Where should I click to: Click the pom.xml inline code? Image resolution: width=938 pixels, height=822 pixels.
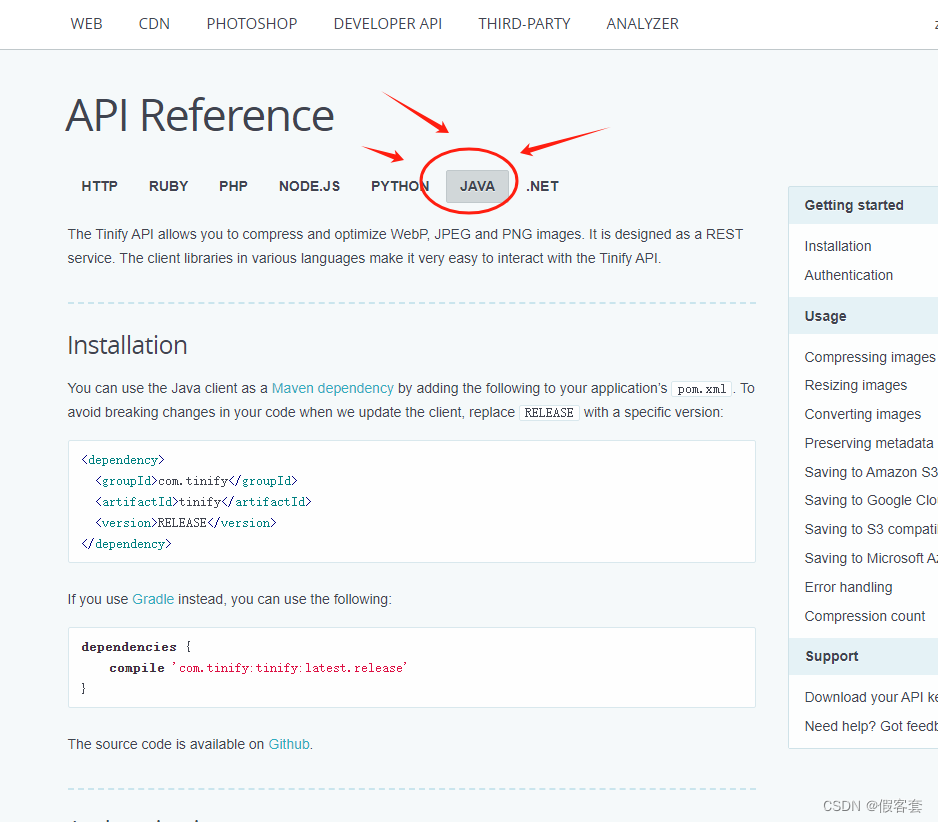pos(702,389)
